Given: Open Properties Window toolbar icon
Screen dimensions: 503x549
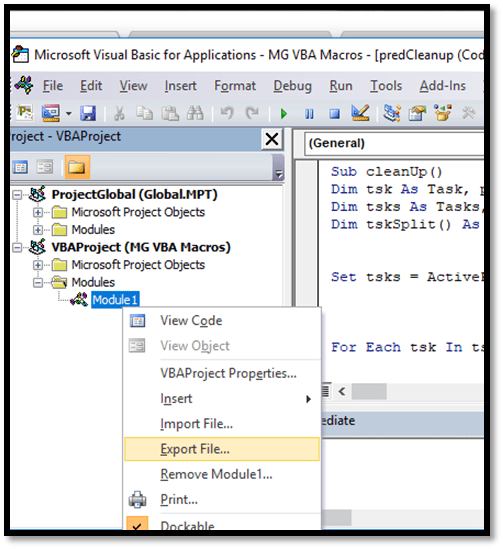Looking at the screenshot, I should pyautogui.click(x=417, y=113).
